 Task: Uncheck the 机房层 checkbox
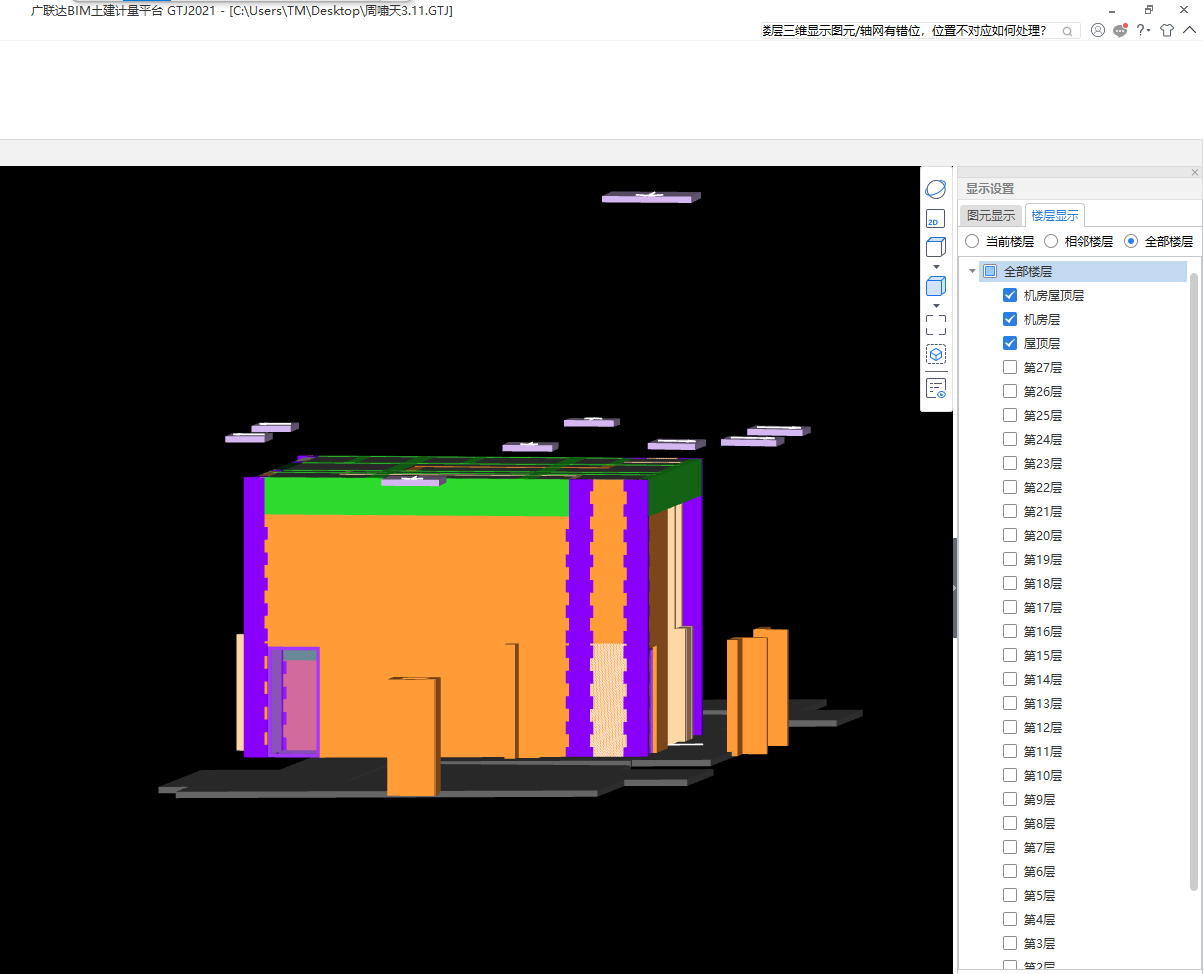(1010, 319)
